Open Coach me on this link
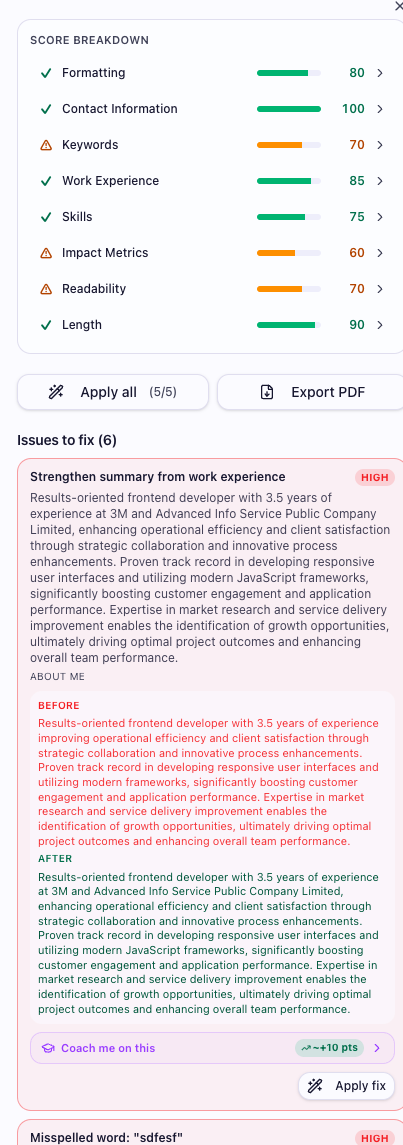The width and height of the screenshot is (403, 1145). click(x=212, y=1048)
